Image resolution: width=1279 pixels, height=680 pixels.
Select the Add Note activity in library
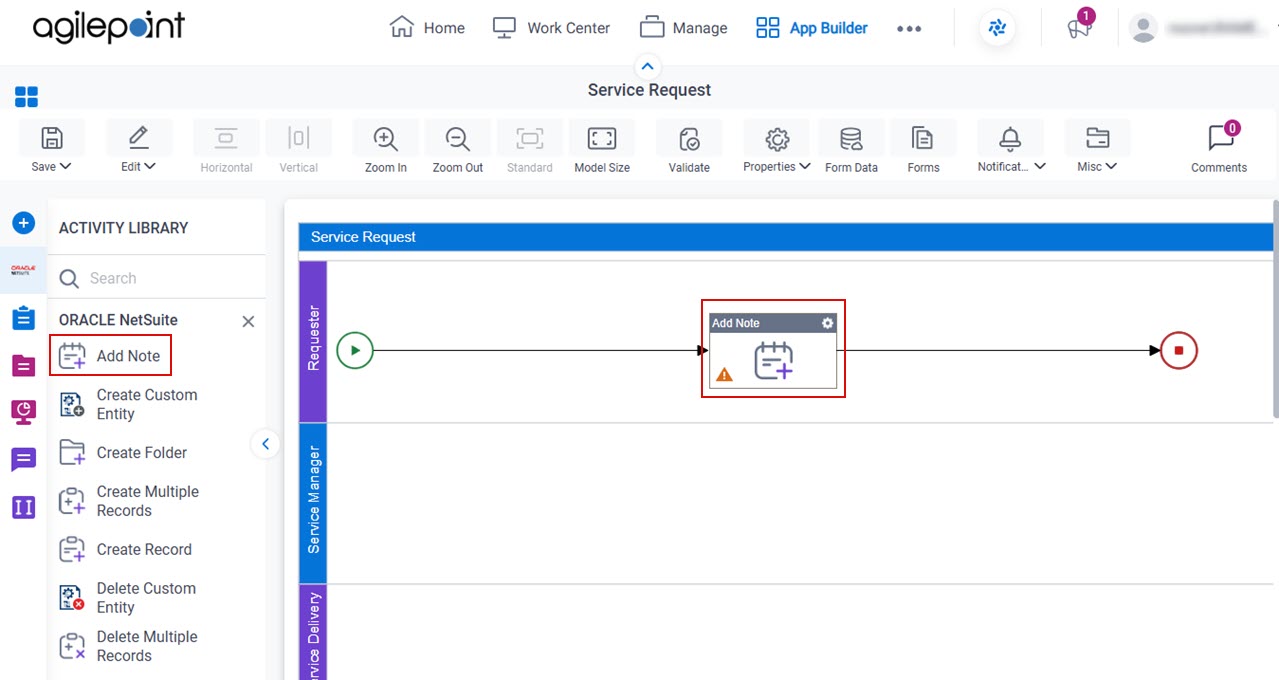110,355
